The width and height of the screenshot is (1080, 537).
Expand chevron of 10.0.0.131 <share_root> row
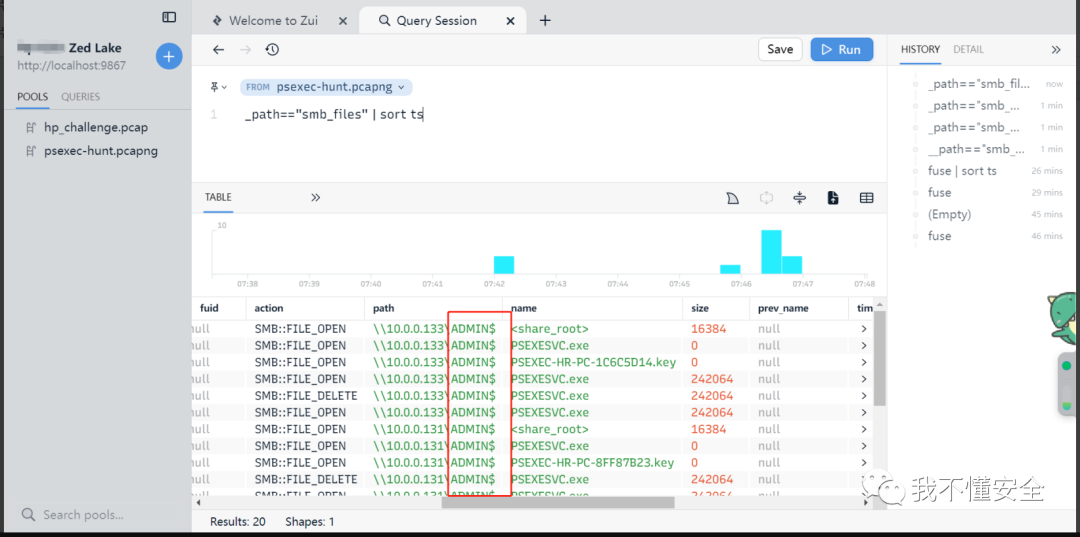864,429
